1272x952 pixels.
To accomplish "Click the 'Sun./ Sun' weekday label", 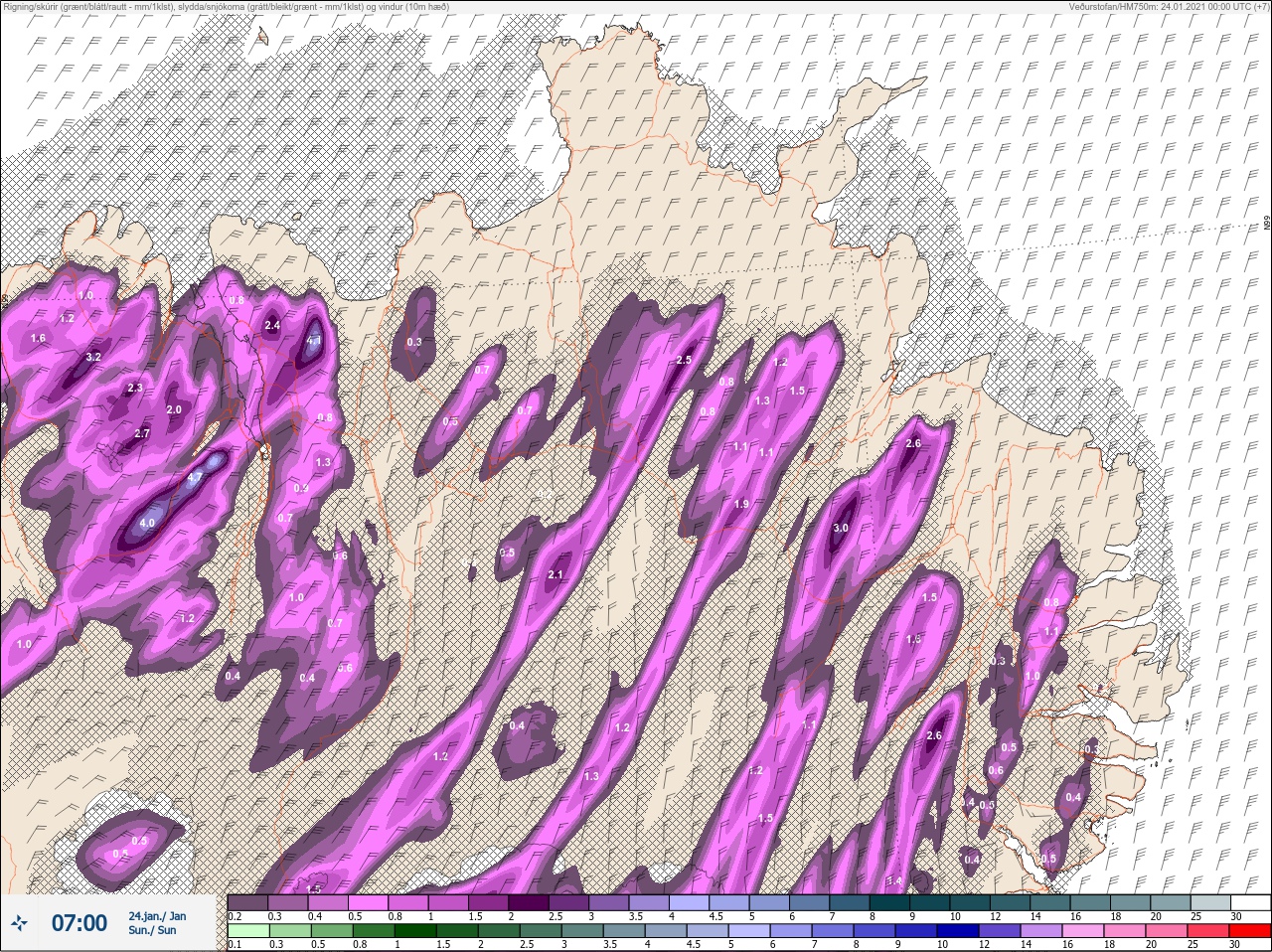I will pyautogui.click(x=152, y=930).
